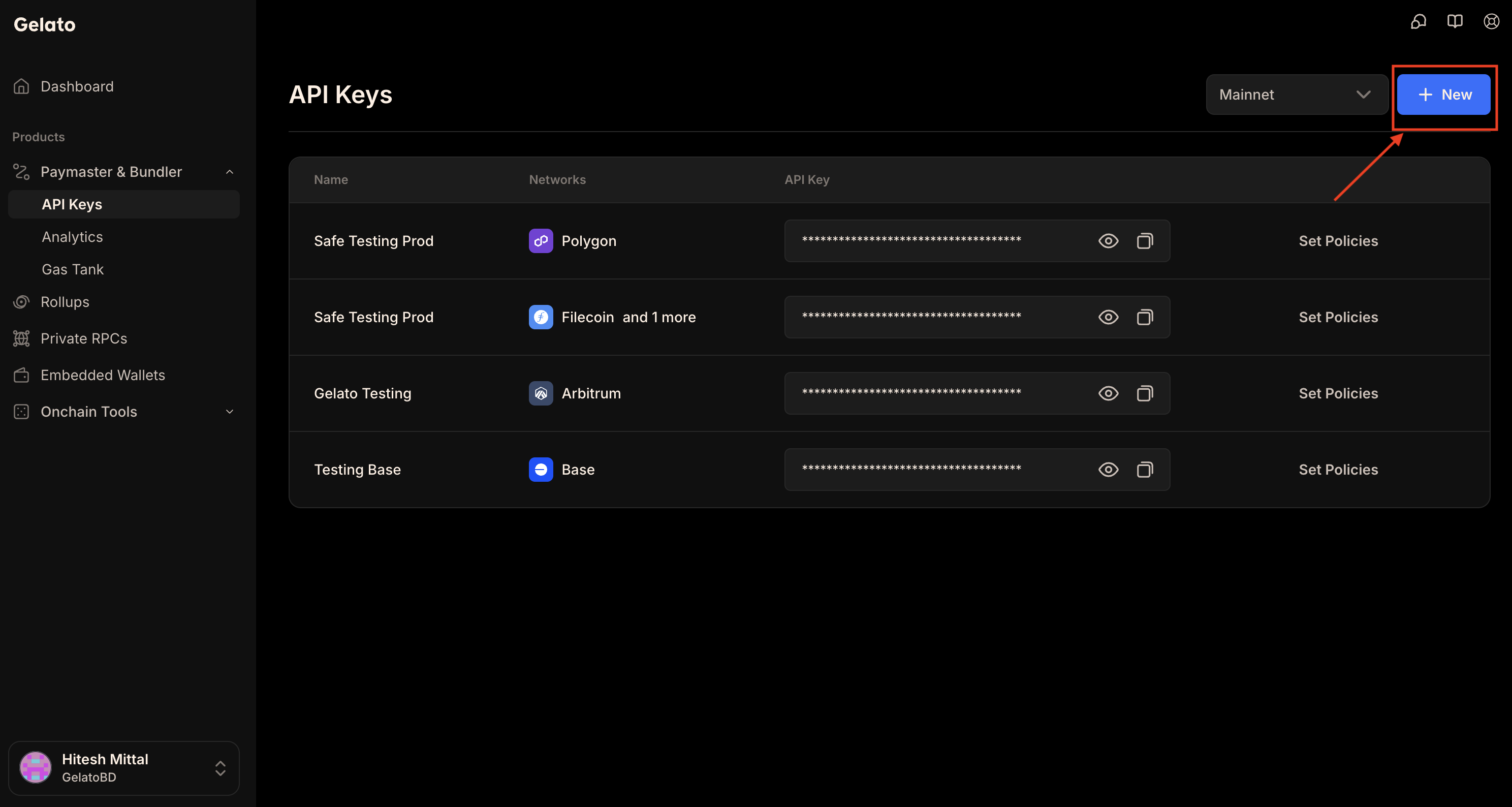Click the Polygon network icon
Image resolution: width=1512 pixels, height=807 pixels.
click(541, 241)
